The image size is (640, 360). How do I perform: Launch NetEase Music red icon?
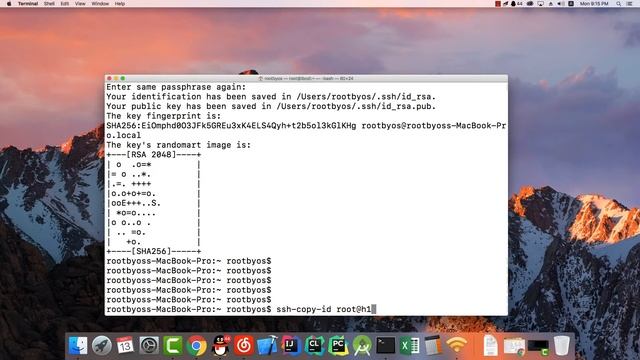(x=244, y=346)
